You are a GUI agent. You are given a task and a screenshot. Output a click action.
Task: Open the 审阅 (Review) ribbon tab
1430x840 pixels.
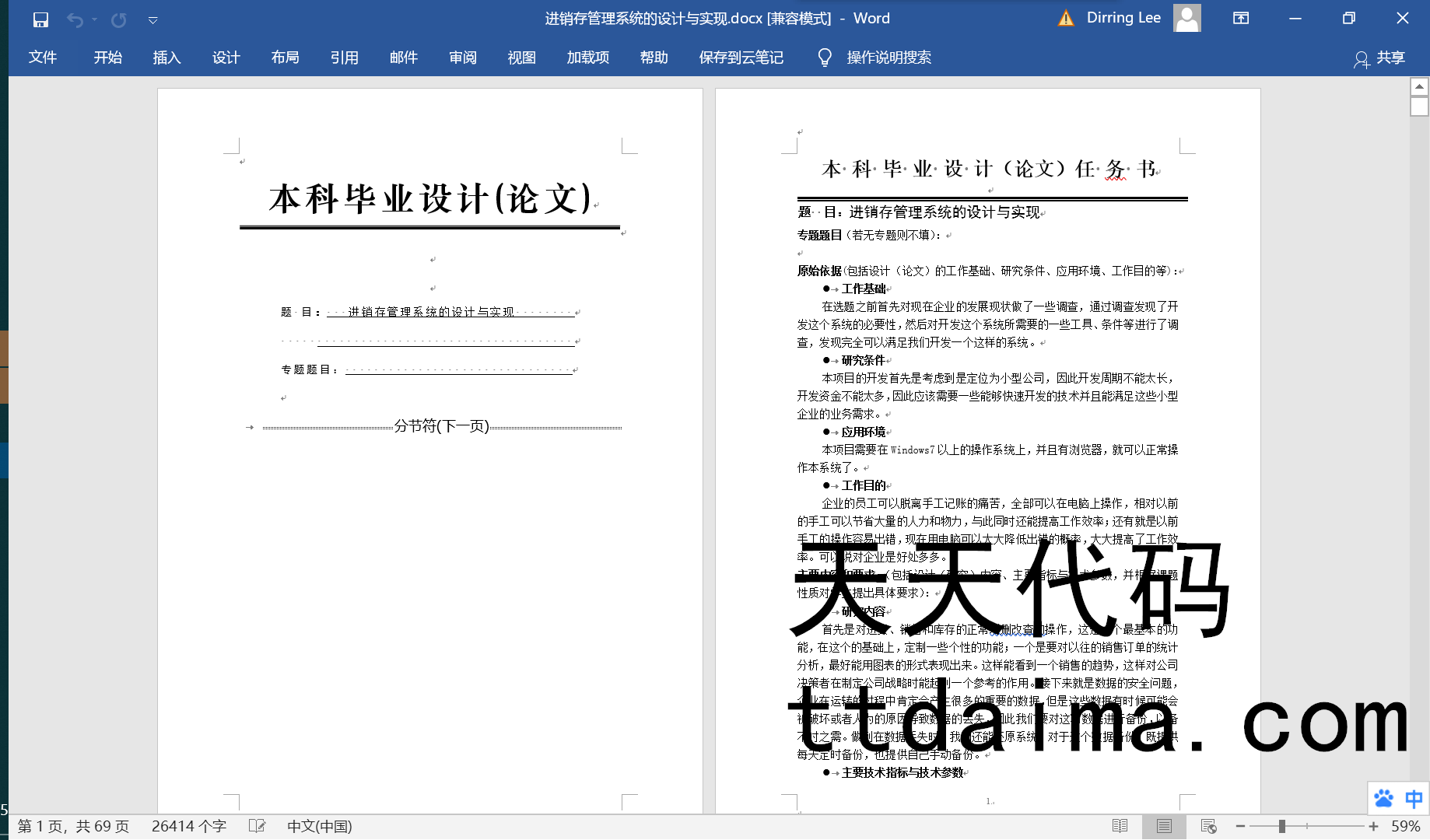click(x=463, y=58)
